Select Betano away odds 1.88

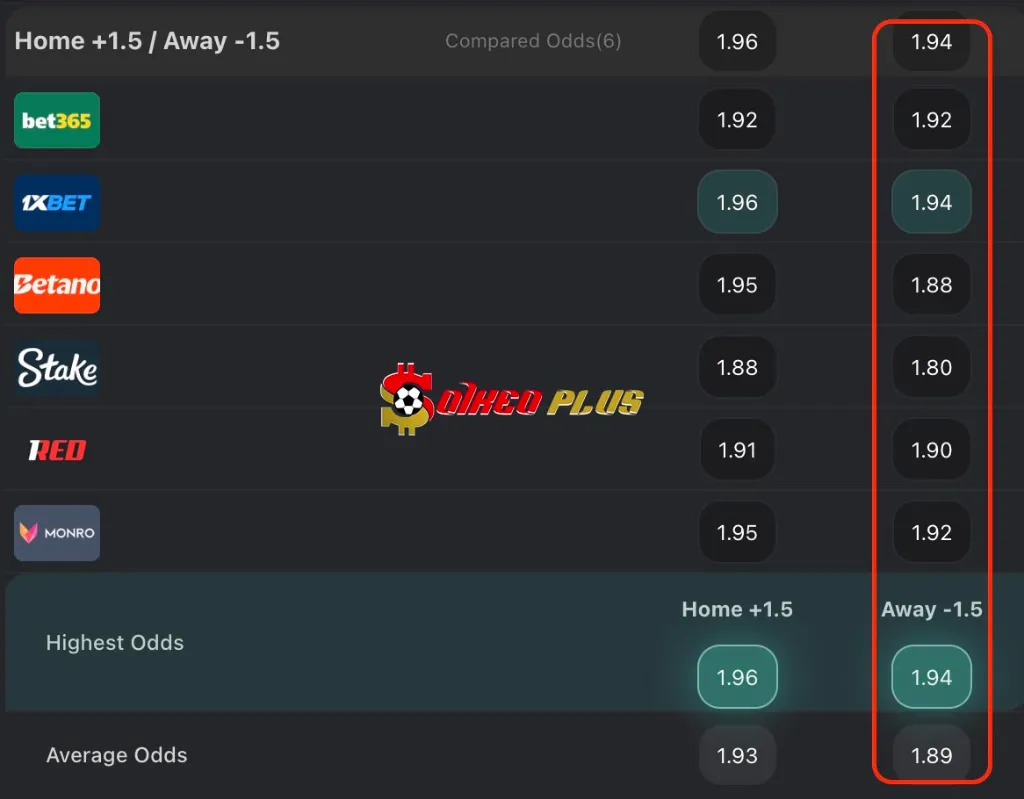point(931,285)
